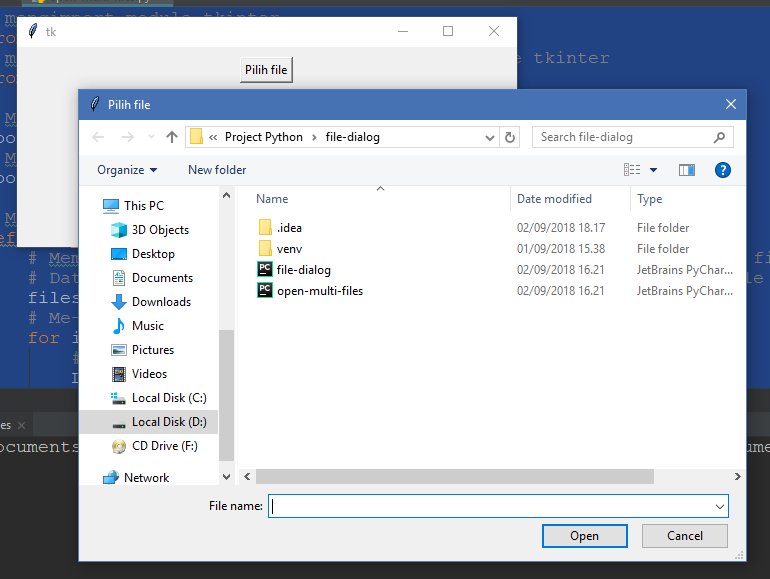Click the search magnifier icon

[x=719, y=137]
